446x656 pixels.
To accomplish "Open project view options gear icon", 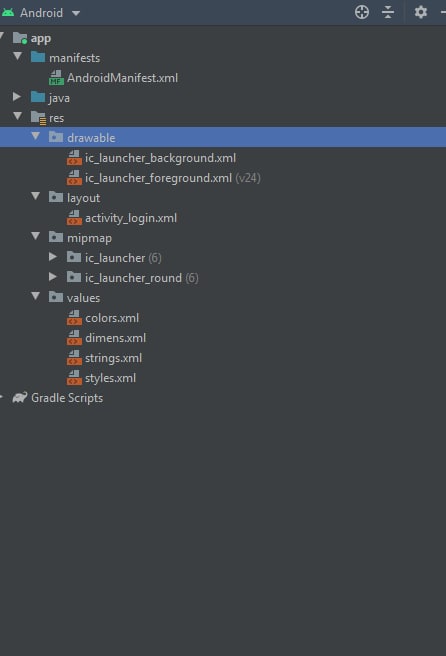I will coord(420,12).
